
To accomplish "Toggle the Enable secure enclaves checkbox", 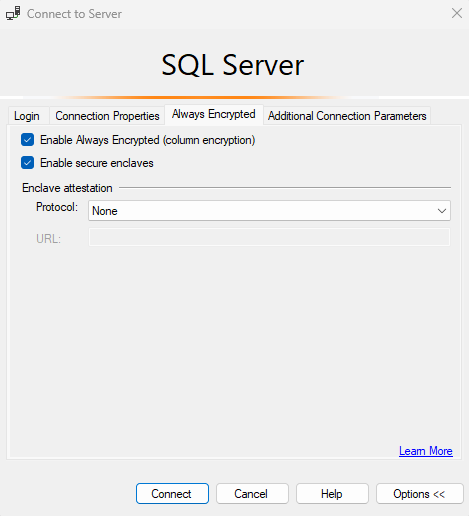I will (27, 163).
